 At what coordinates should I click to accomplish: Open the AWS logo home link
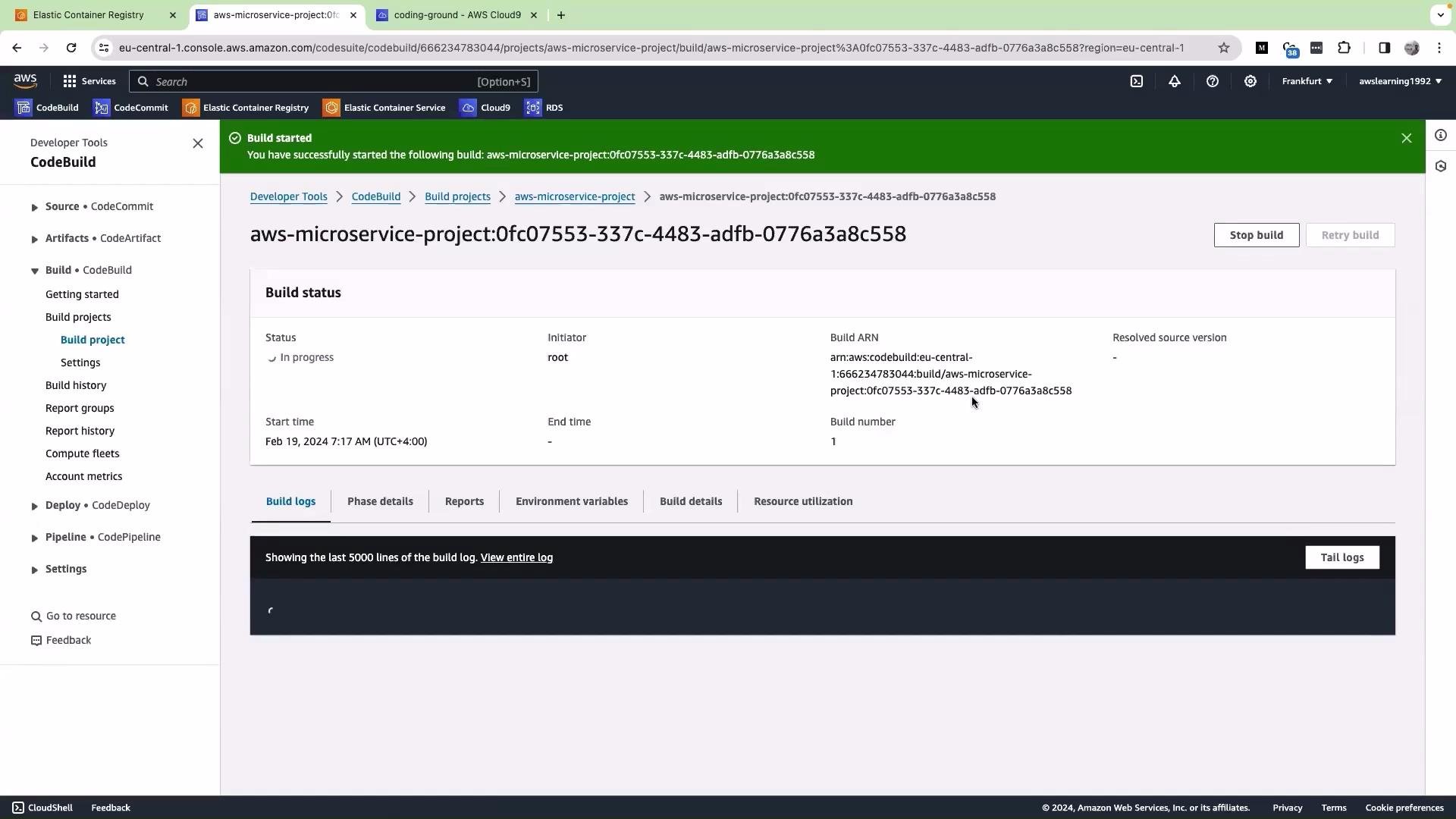(25, 80)
